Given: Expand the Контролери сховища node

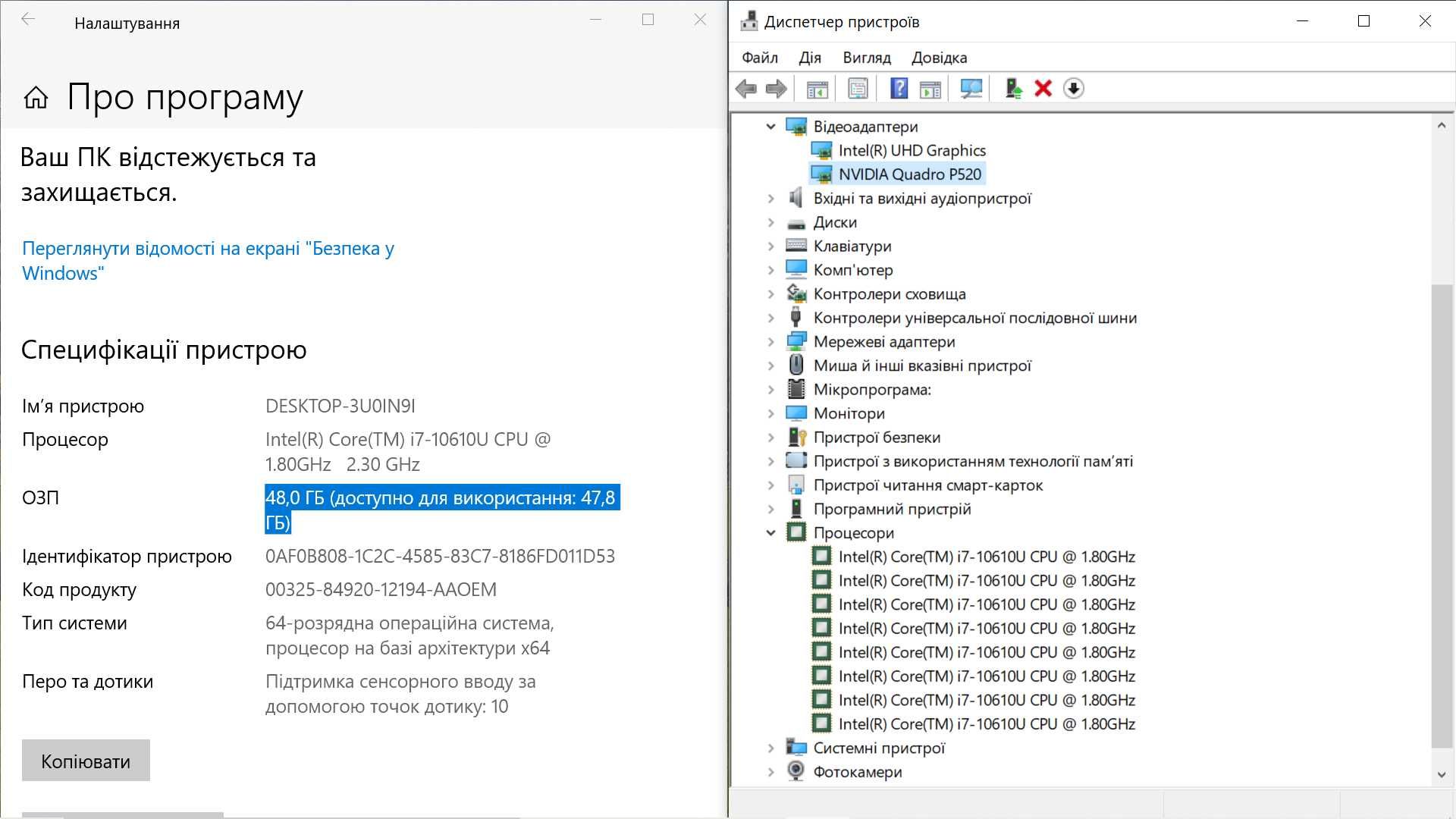Looking at the screenshot, I should (770, 294).
